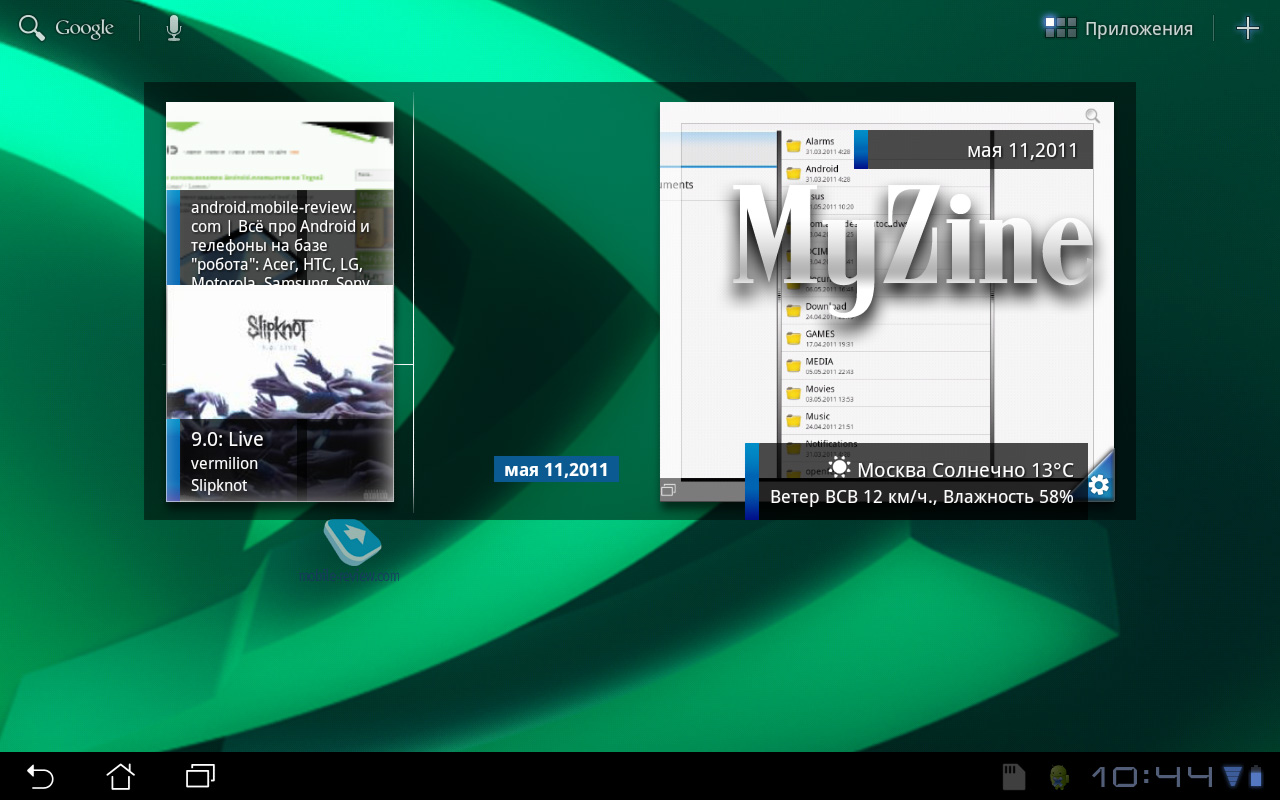1280x800 pixels.
Task: Tap the plus icon to customize home screen
Action: pos(1247,28)
